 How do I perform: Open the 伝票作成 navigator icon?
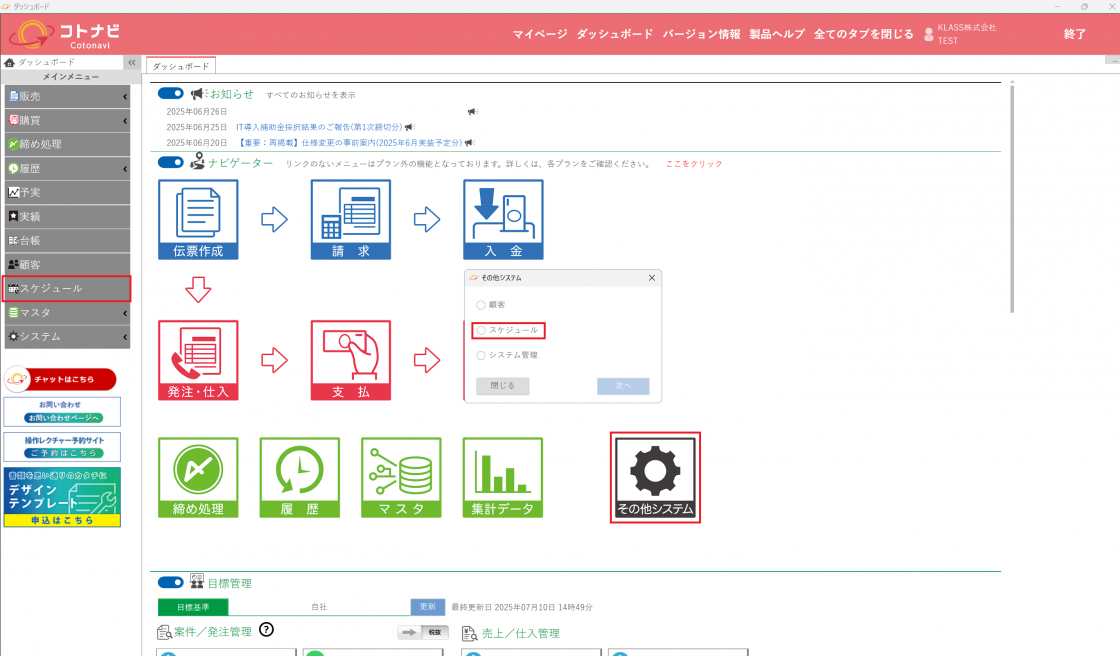tap(198, 219)
